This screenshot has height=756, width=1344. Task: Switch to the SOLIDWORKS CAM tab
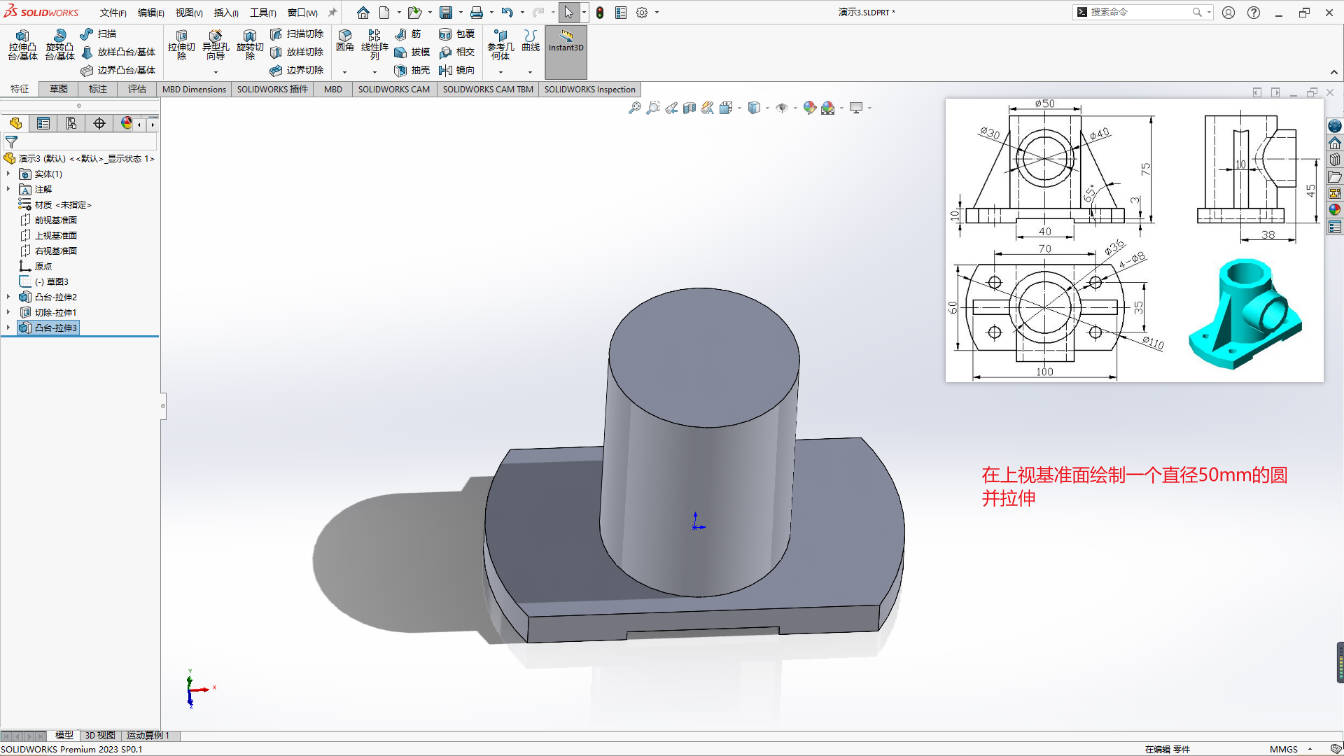coord(394,89)
